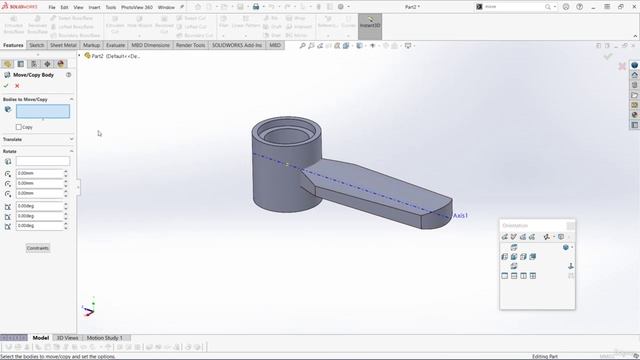640x360 pixels.
Task: Open the DimXpertManager tab icon
Action: click(47, 64)
